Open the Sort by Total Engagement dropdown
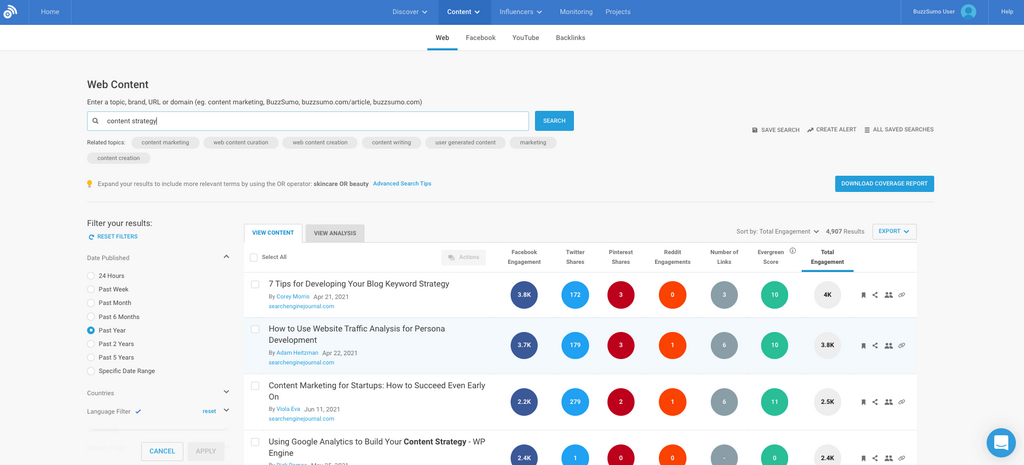 coord(777,231)
